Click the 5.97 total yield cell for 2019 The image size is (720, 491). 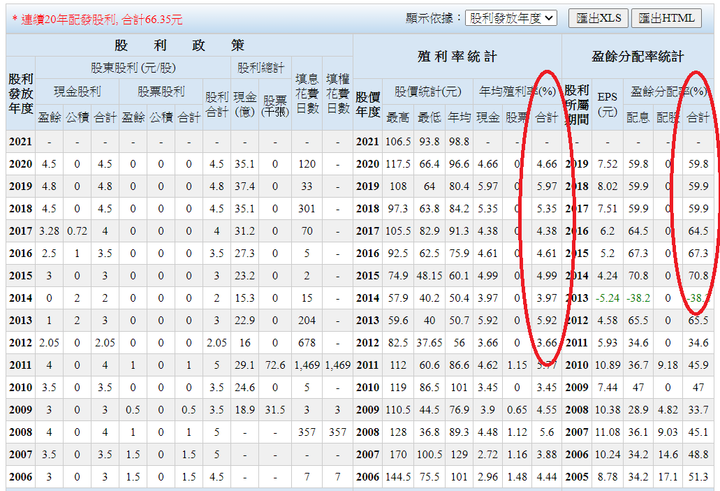click(x=547, y=186)
